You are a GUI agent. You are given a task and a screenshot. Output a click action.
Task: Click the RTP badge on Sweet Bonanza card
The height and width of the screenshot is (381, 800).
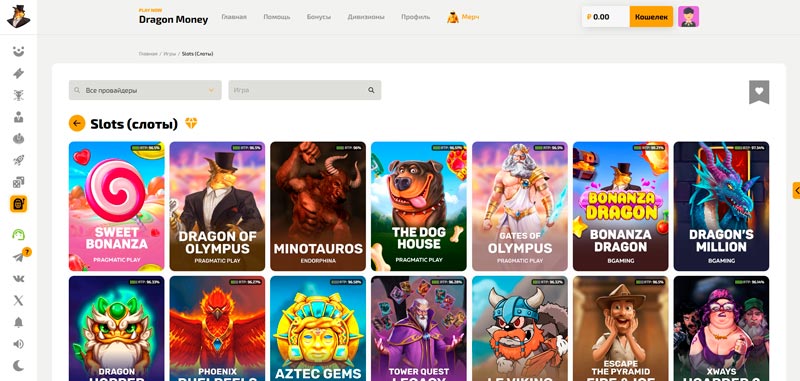coord(146,148)
